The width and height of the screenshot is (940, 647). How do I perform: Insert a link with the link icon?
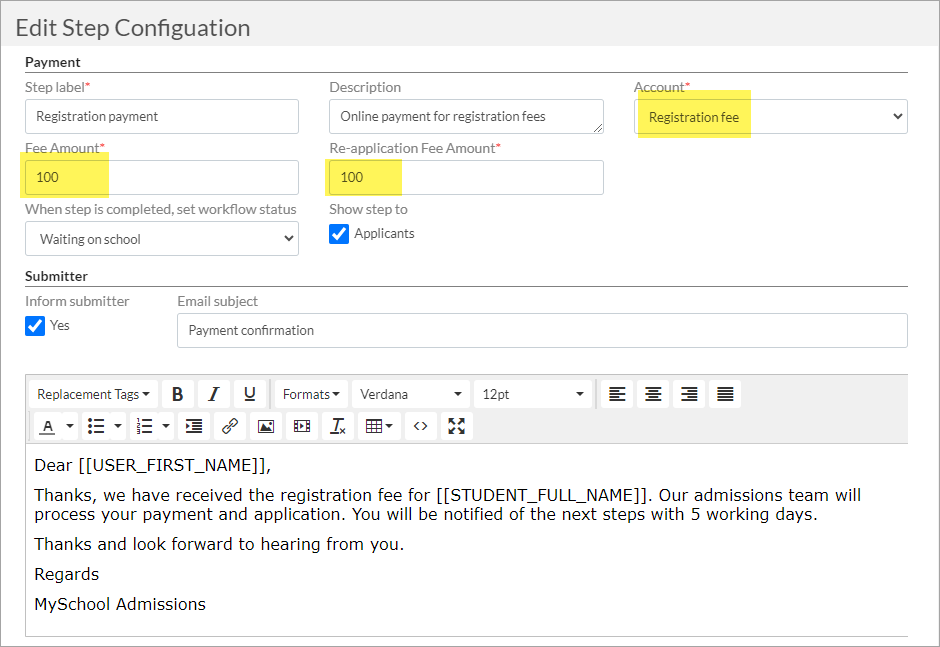point(230,426)
